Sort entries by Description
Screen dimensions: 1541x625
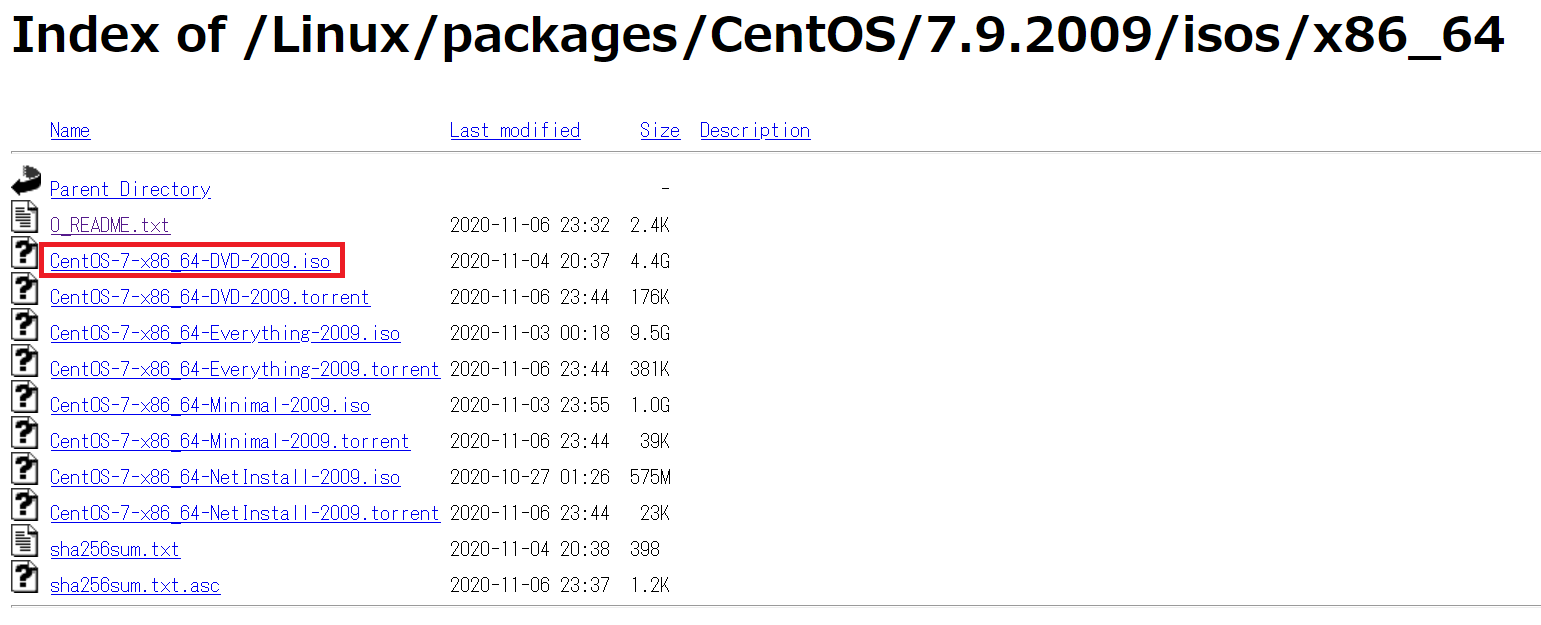(754, 130)
